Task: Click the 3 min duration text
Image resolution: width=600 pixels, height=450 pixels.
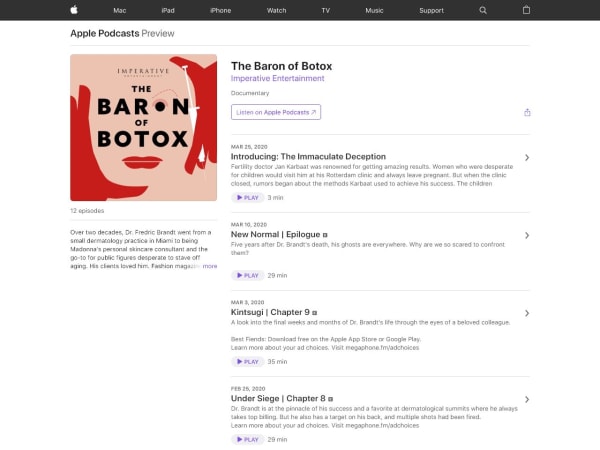Action: coord(275,197)
